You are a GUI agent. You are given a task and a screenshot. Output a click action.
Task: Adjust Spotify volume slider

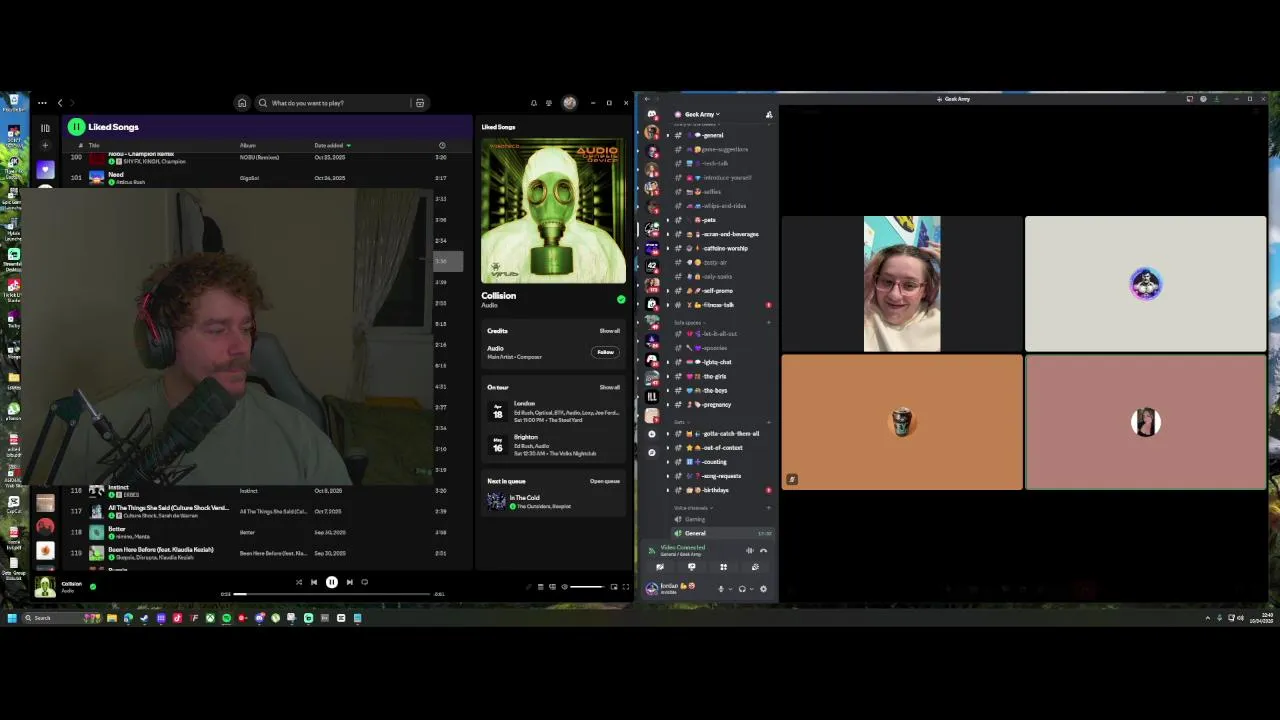click(587, 587)
